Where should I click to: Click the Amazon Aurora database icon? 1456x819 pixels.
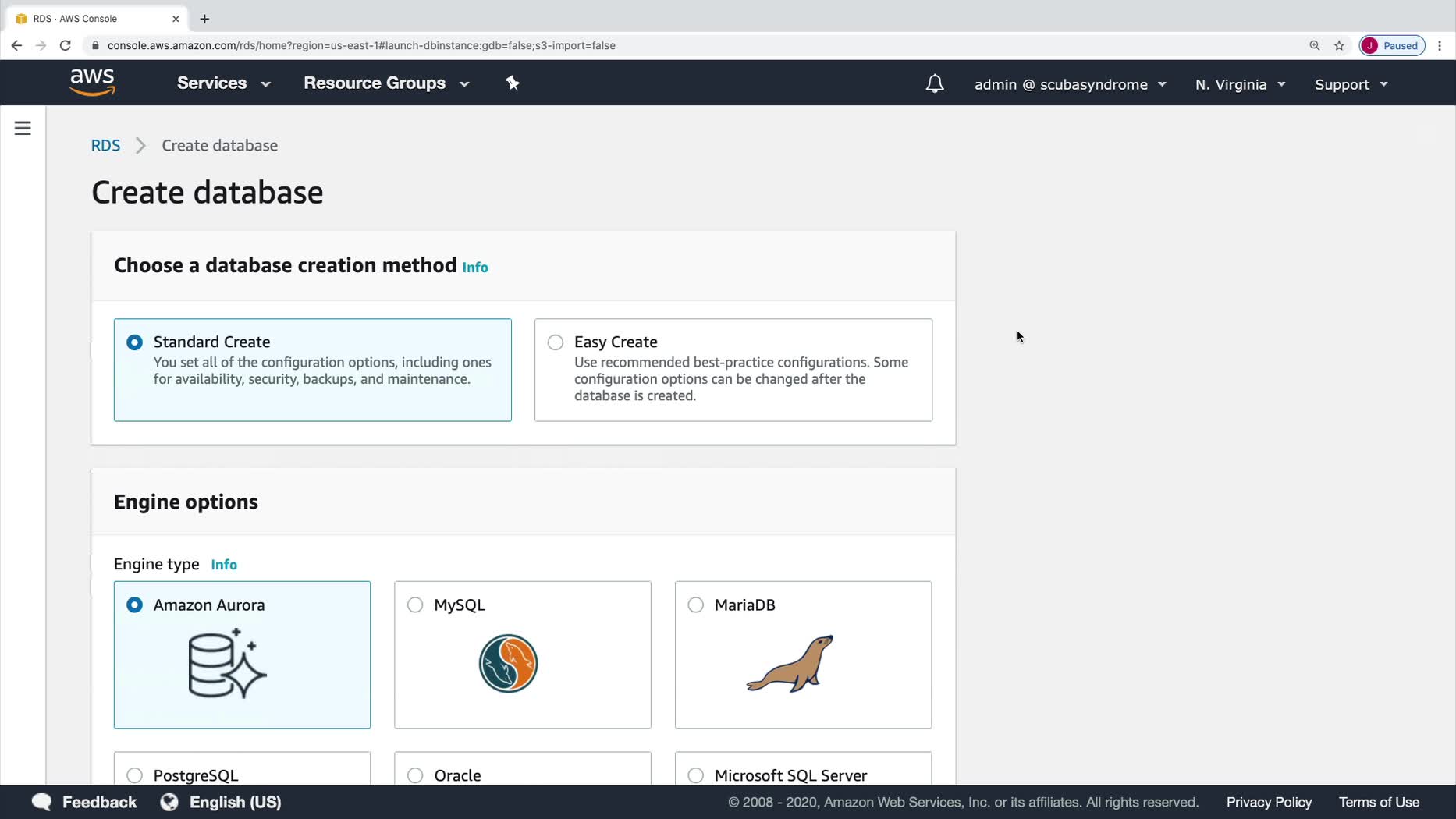[227, 663]
